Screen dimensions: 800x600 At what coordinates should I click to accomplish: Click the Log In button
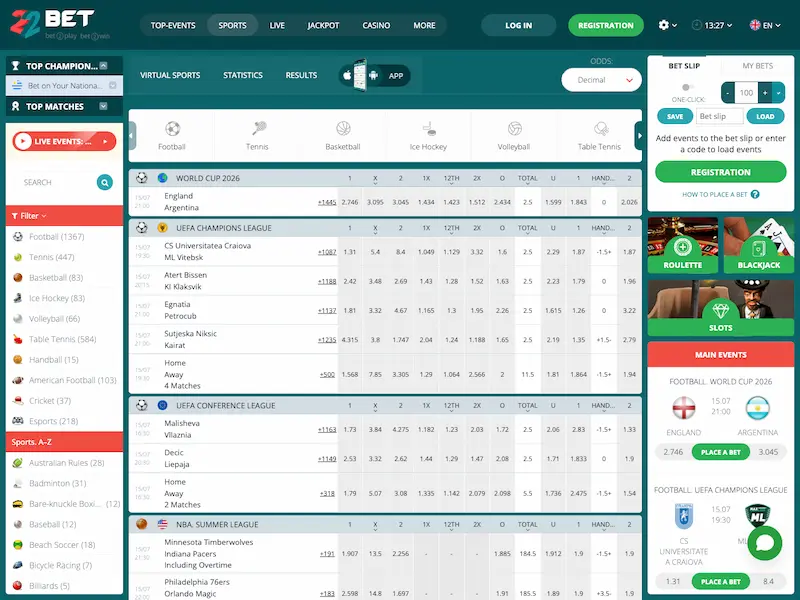[518, 25]
